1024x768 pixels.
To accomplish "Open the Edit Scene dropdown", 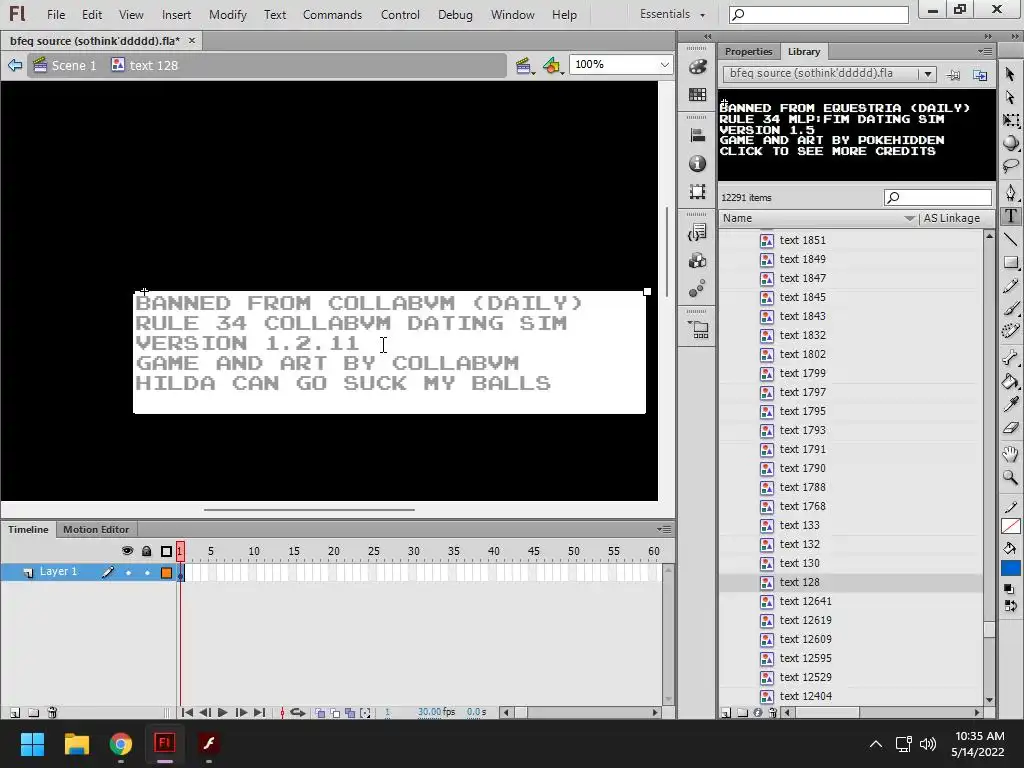I will (x=524, y=65).
